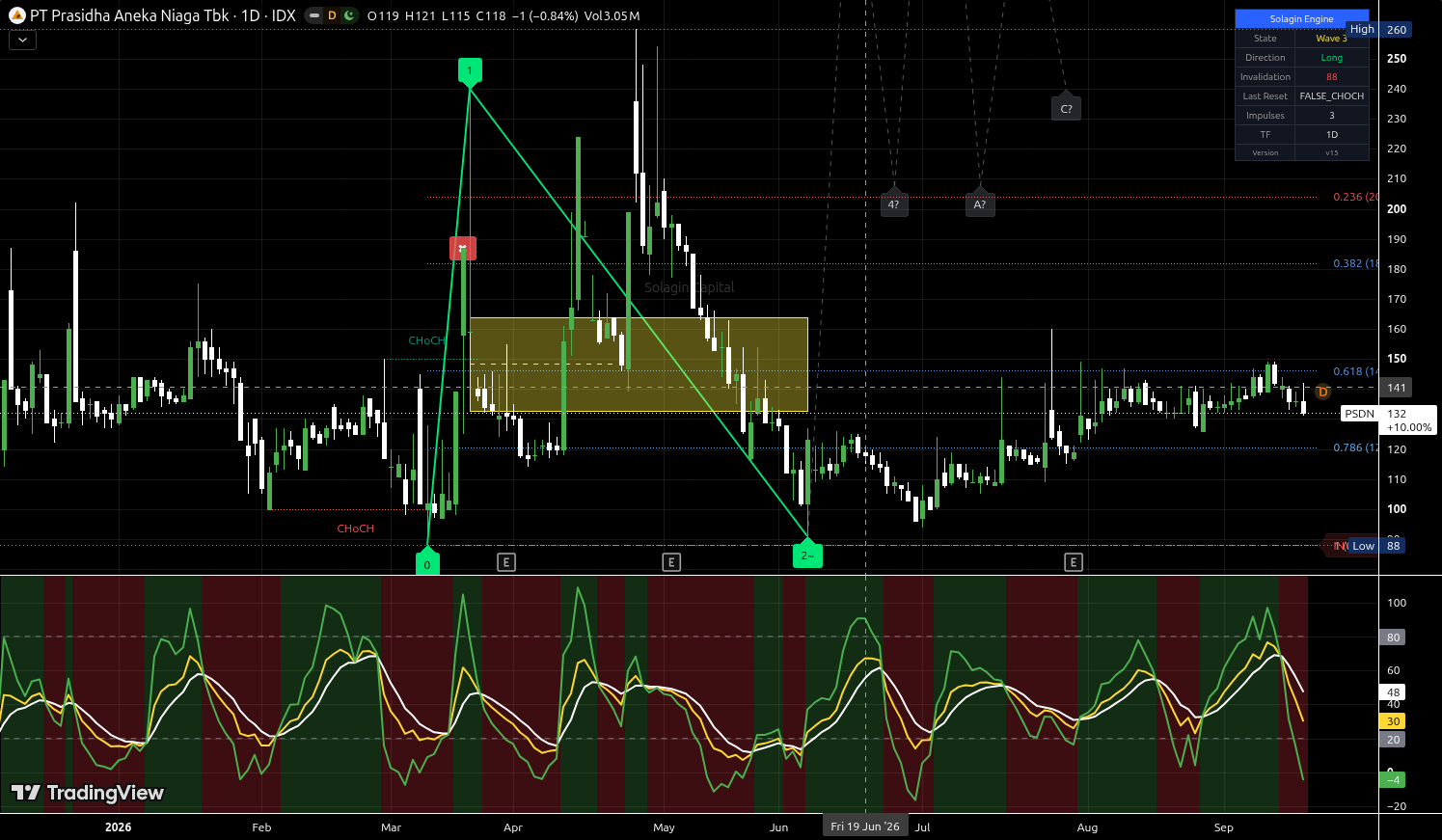
Task: Click the 0.786 Fibonacci level label
Action: click(x=1355, y=447)
